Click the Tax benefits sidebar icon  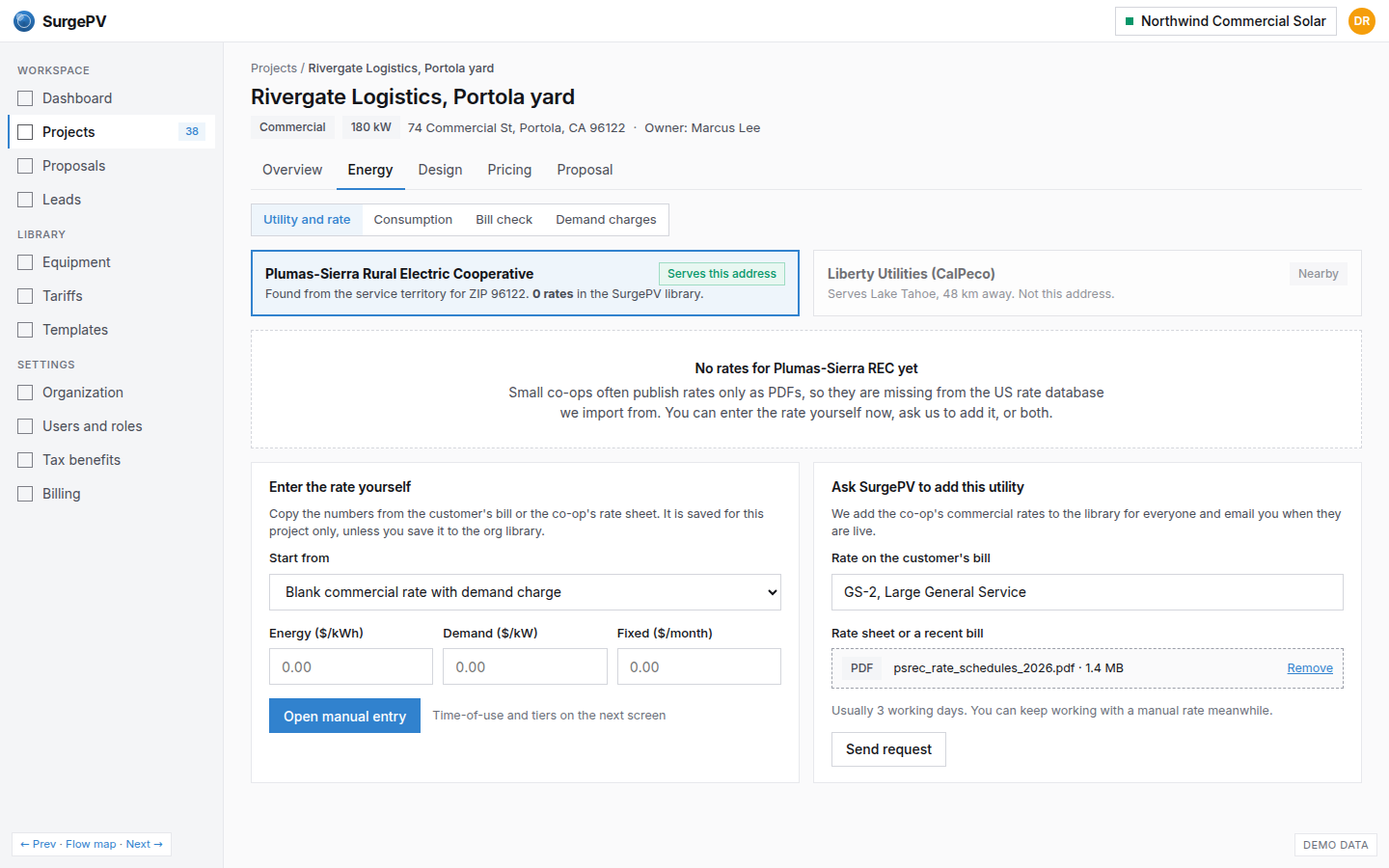pos(25,460)
